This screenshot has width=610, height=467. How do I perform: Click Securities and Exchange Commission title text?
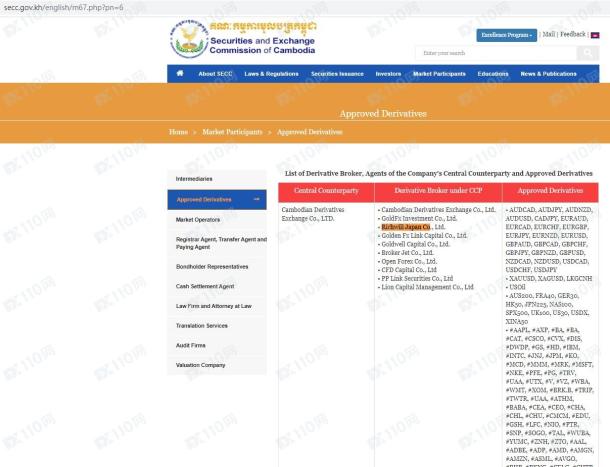click(x=262, y=46)
